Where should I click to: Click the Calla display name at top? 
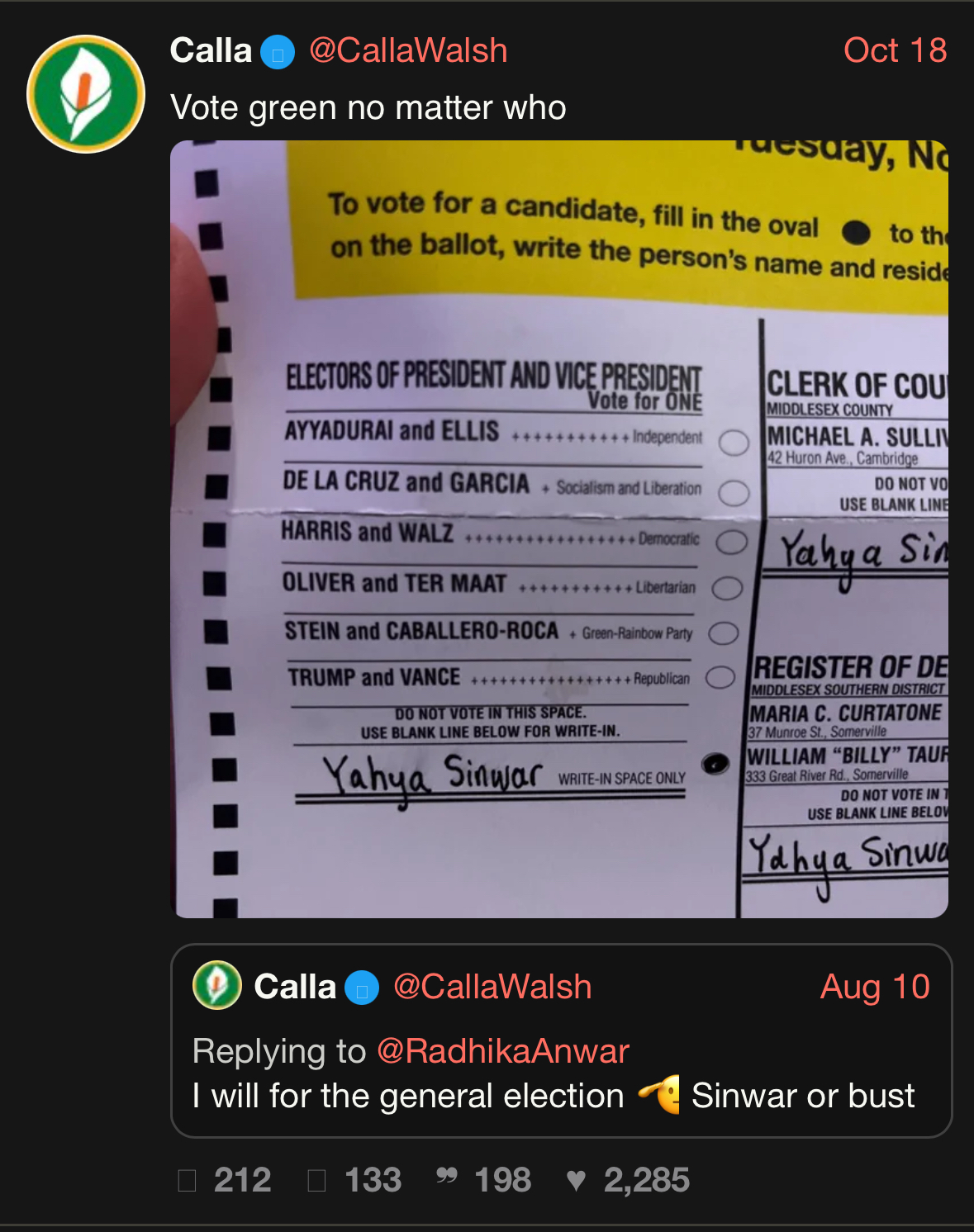click(x=211, y=51)
